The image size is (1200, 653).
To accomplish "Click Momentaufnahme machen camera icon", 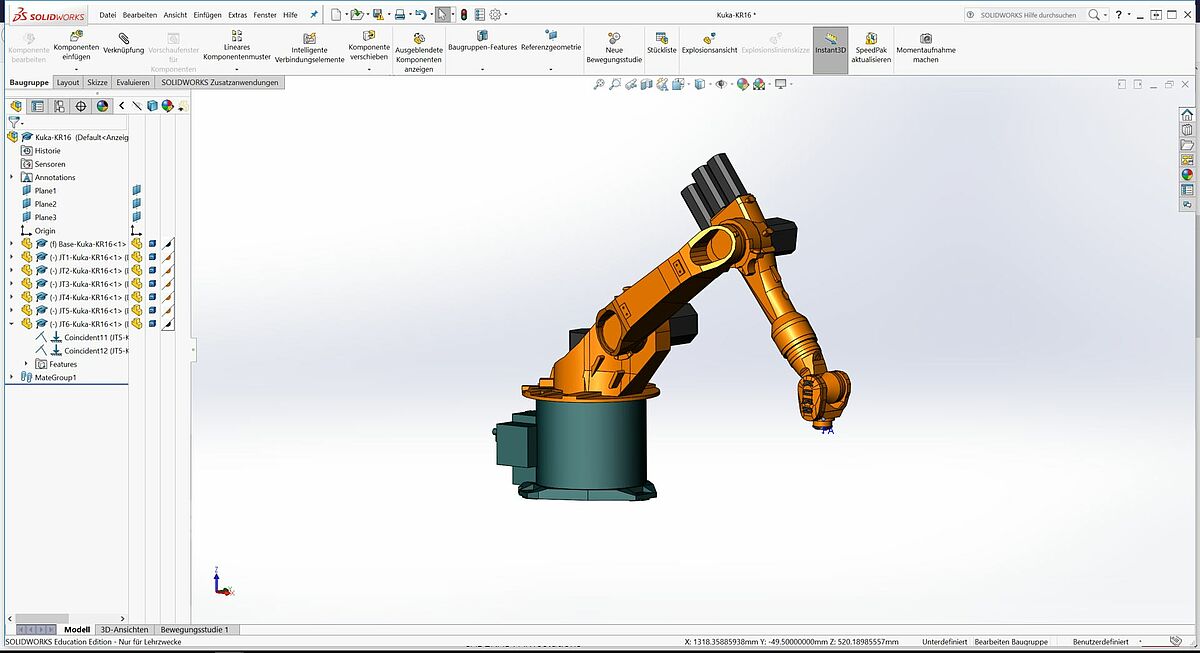I will (x=926, y=37).
